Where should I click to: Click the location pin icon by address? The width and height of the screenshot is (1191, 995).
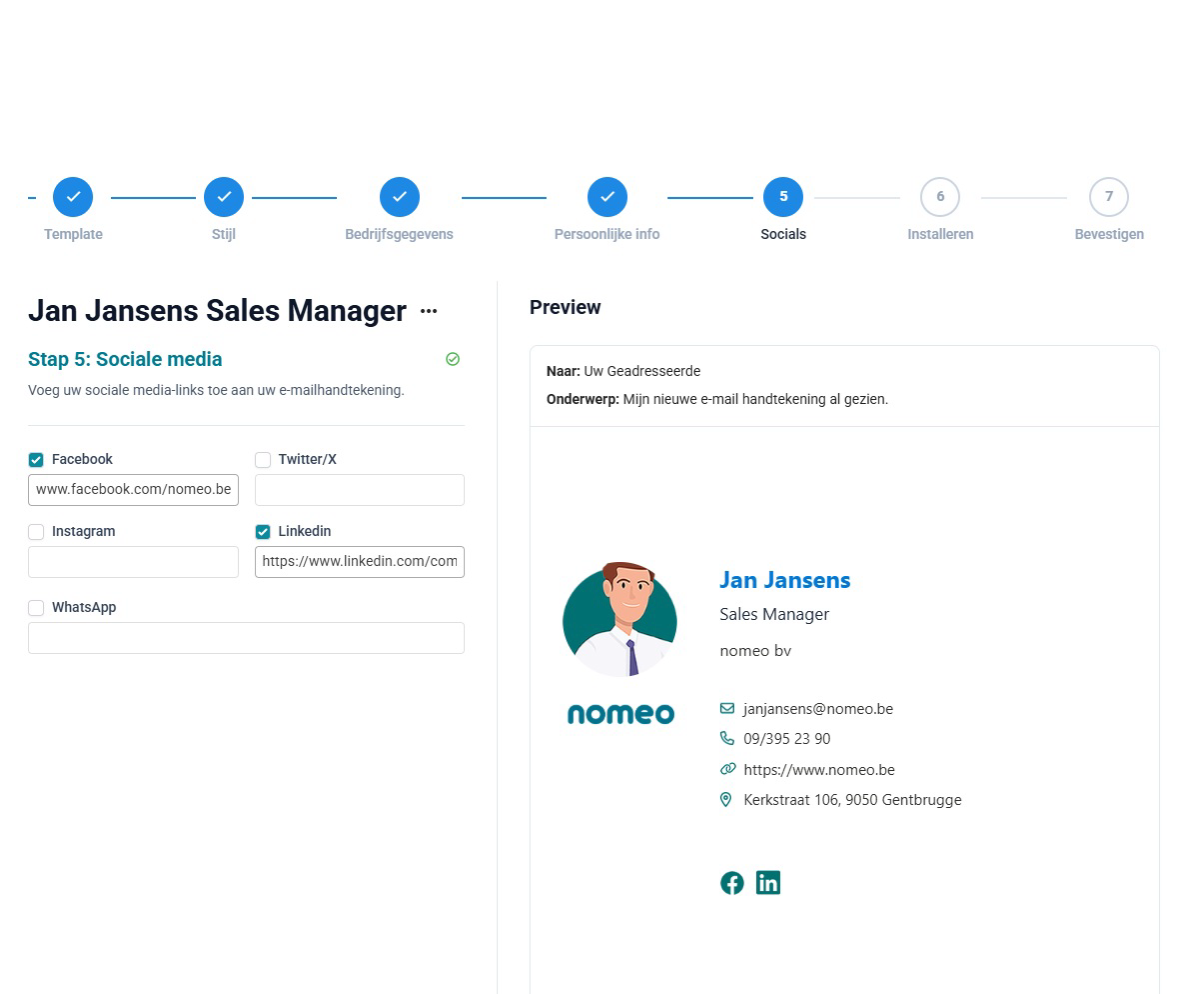click(x=726, y=799)
